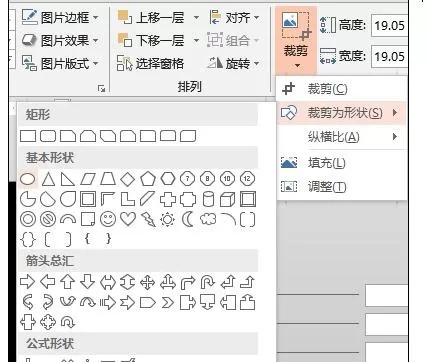This screenshot has height=362, width=427.
Task: Click the 裁剪 crop tool icon
Action: pyautogui.click(x=296, y=25)
